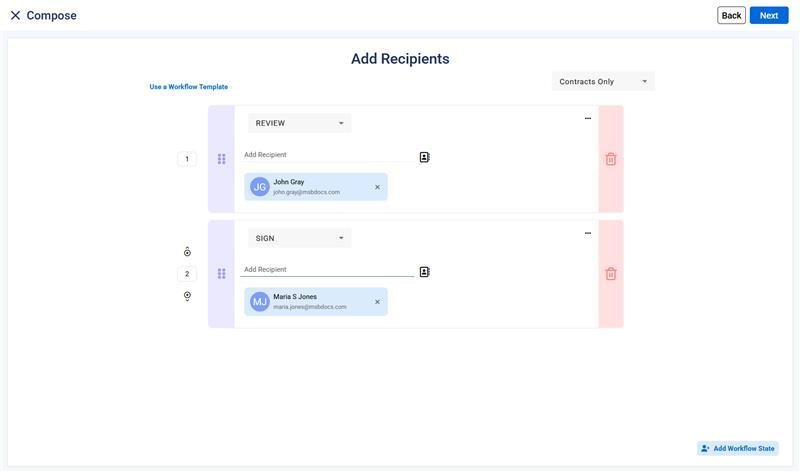Focus Add Recipient field in SIGN step

(326, 270)
